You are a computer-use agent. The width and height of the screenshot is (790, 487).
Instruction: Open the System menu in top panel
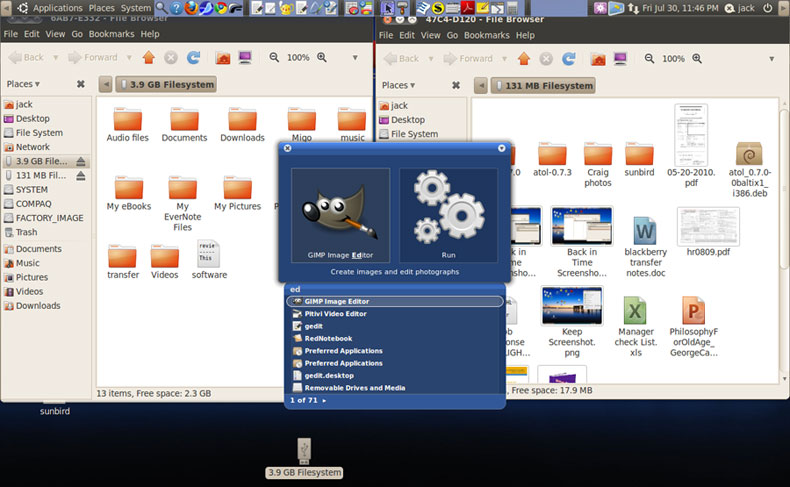click(136, 8)
